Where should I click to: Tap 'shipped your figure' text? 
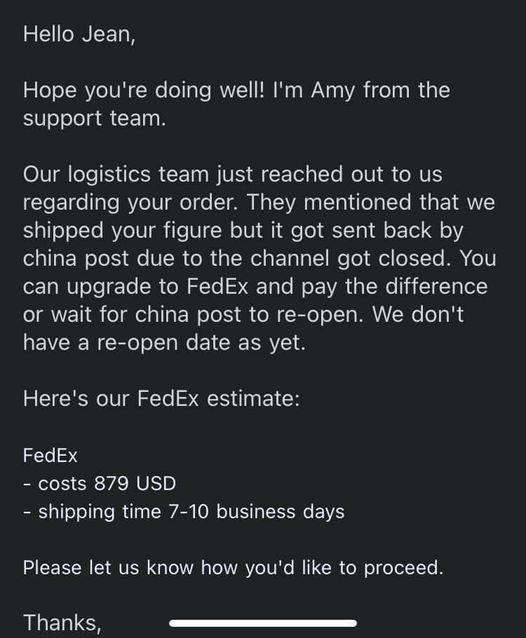point(122,231)
